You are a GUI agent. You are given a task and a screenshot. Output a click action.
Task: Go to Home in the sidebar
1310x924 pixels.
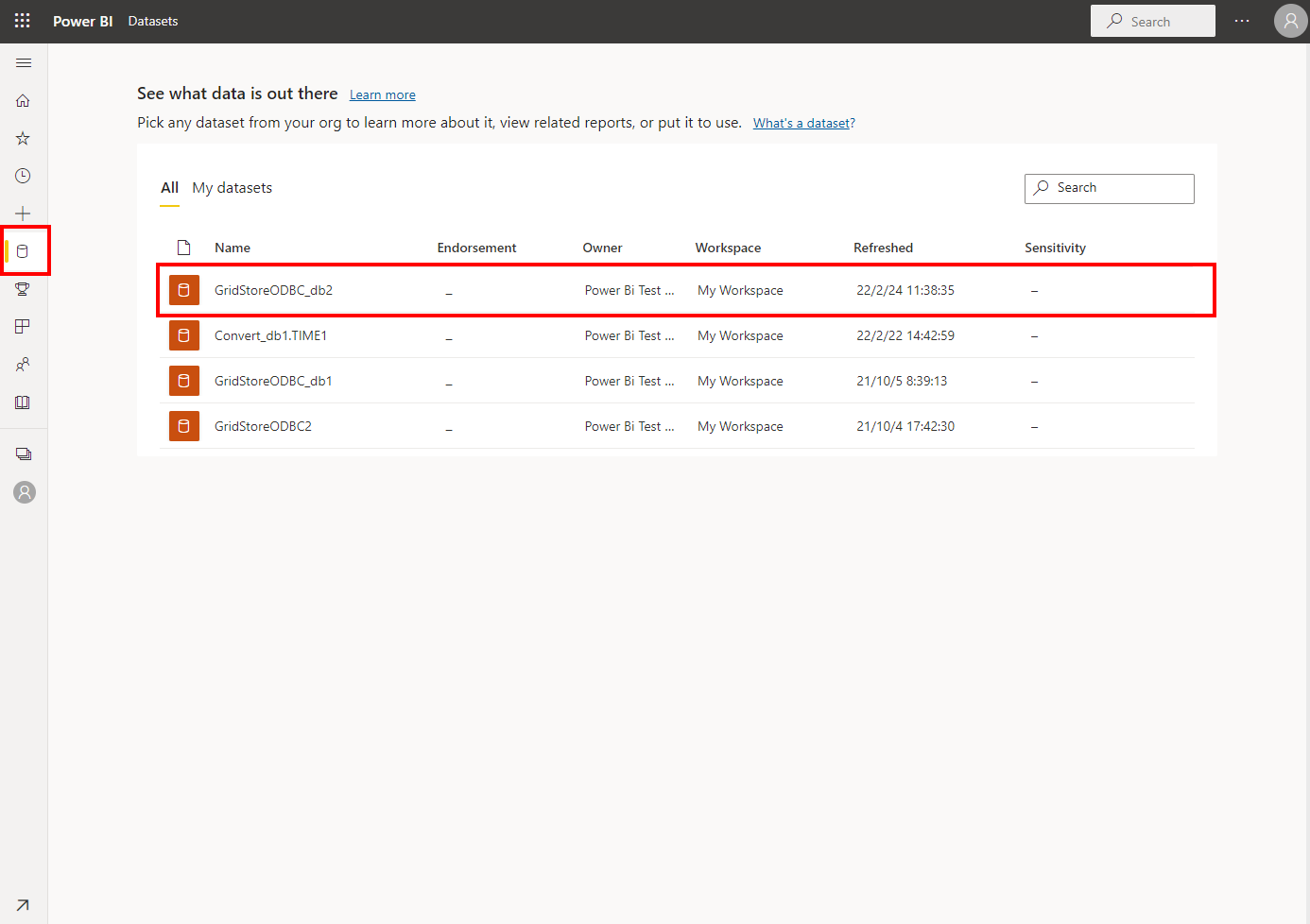pos(24,101)
